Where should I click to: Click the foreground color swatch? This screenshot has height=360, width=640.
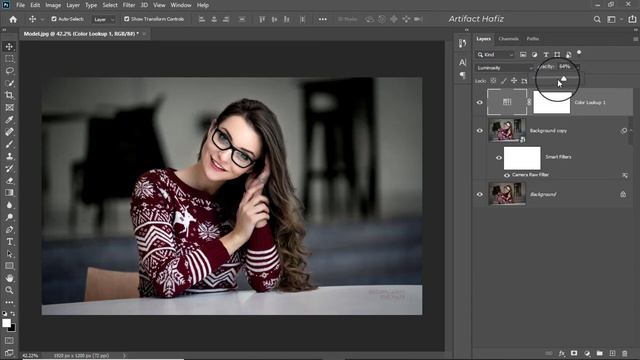[6, 323]
